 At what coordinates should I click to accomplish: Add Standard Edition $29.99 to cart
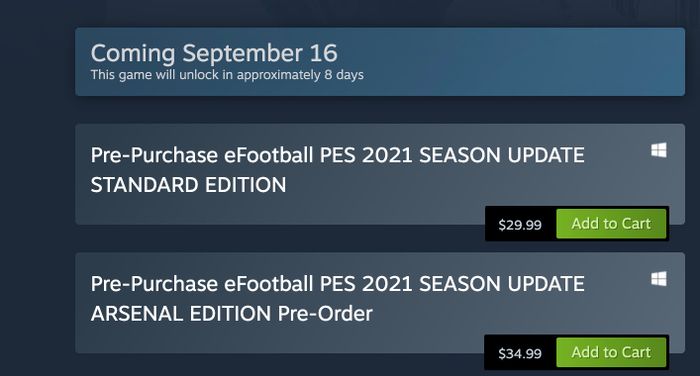611,223
